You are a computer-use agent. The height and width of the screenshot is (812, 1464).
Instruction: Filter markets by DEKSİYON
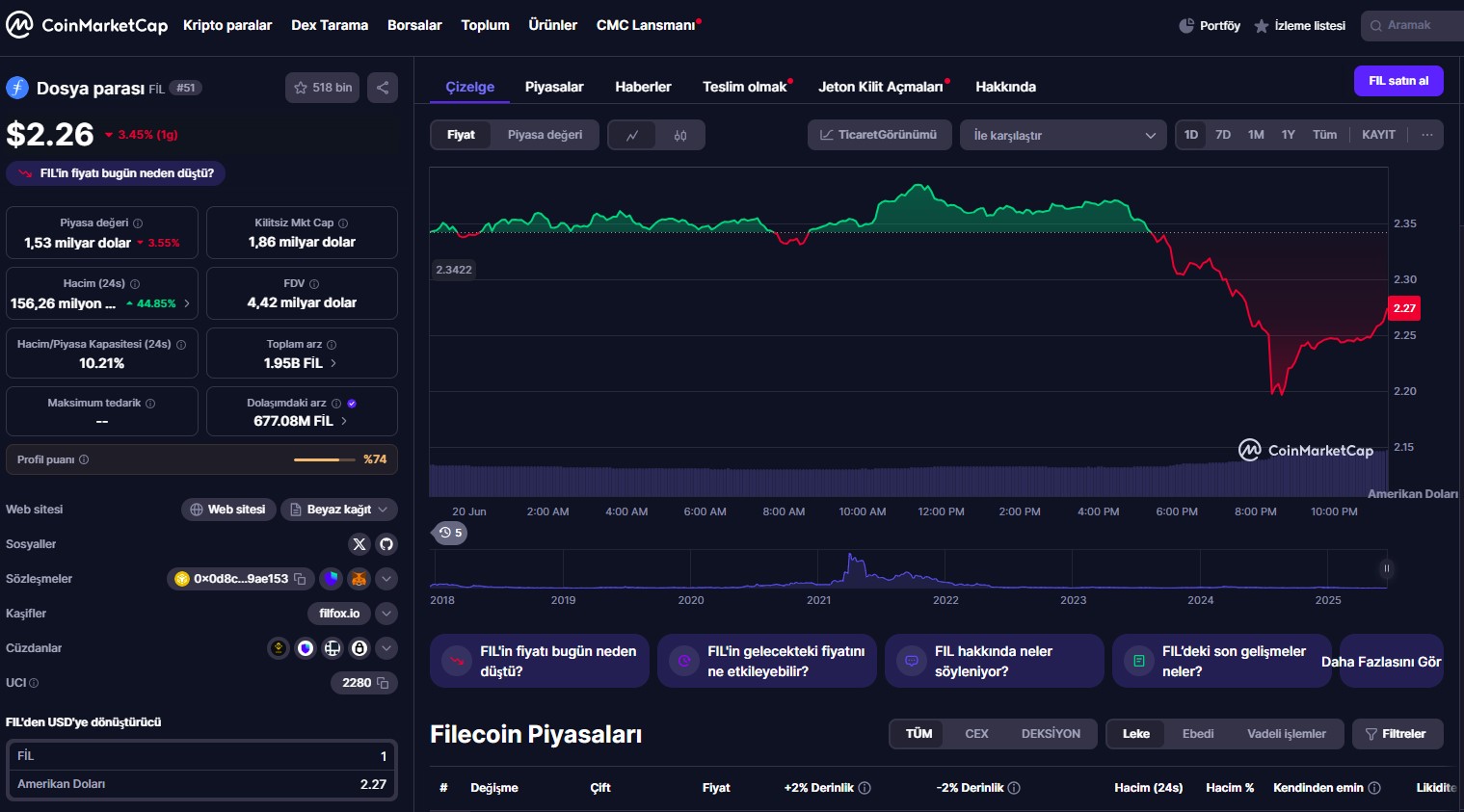1051,734
